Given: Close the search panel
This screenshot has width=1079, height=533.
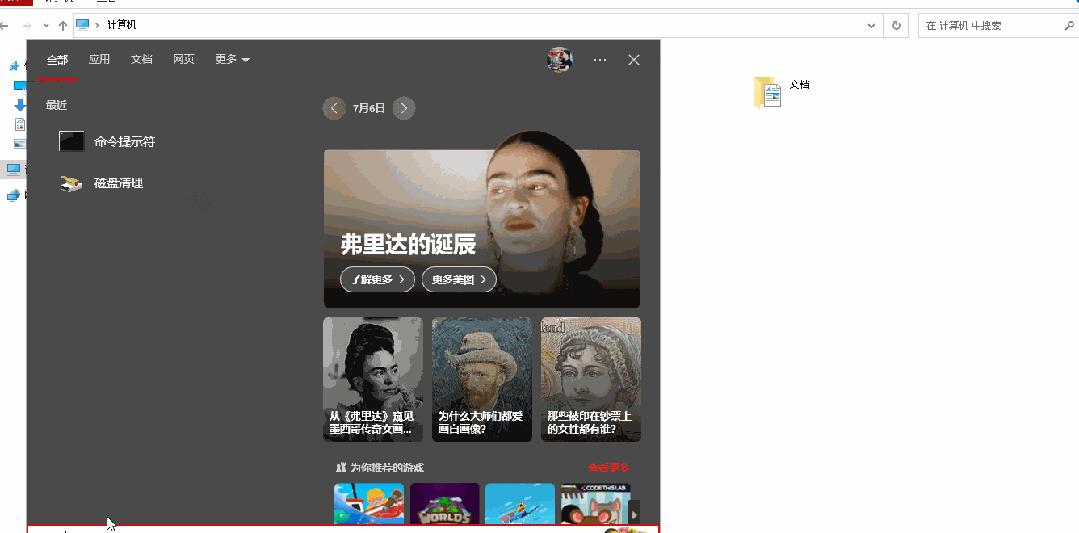Looking at the screenshot, I should coord(634,61).
